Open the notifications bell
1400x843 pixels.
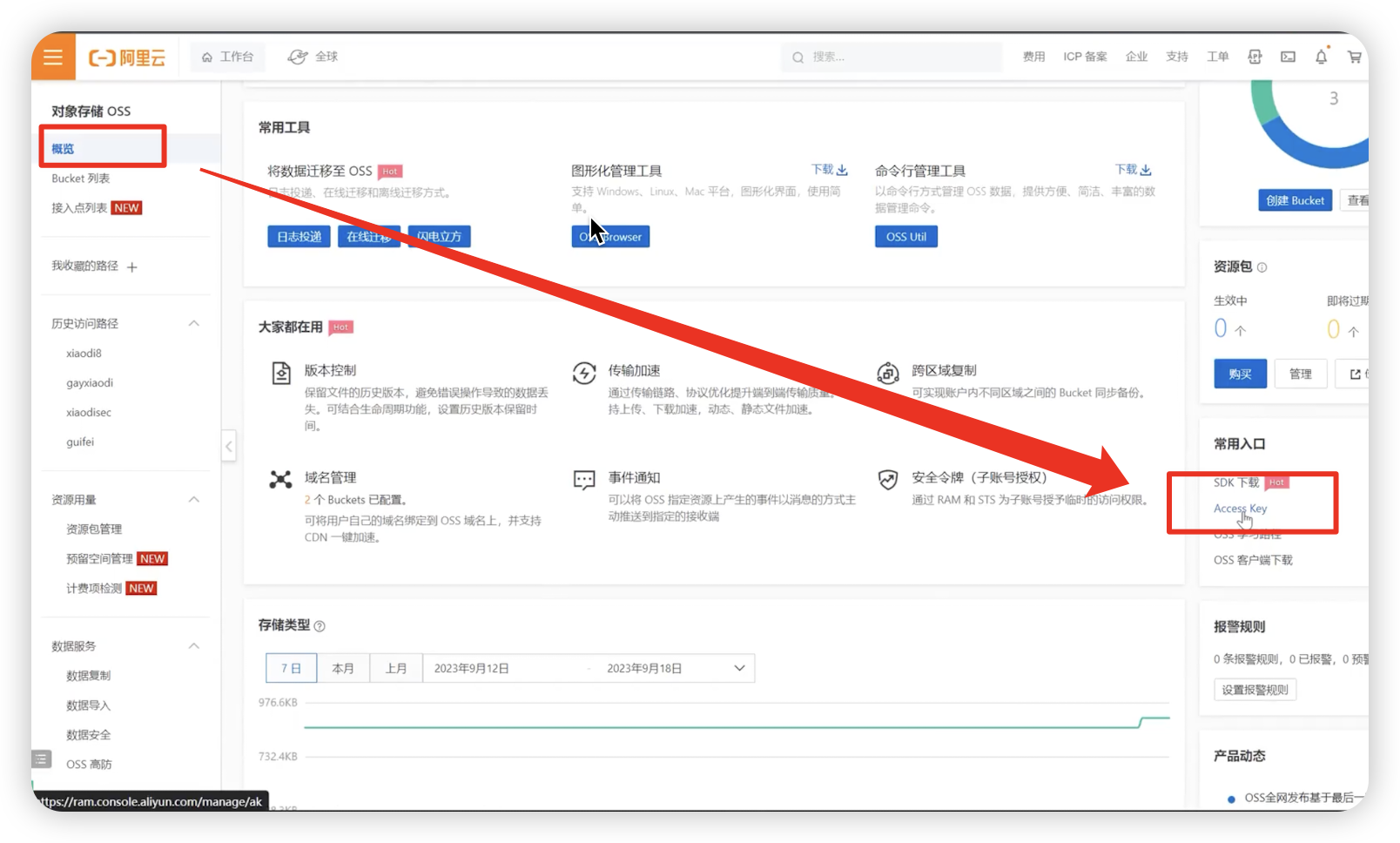pos(1321,57)
